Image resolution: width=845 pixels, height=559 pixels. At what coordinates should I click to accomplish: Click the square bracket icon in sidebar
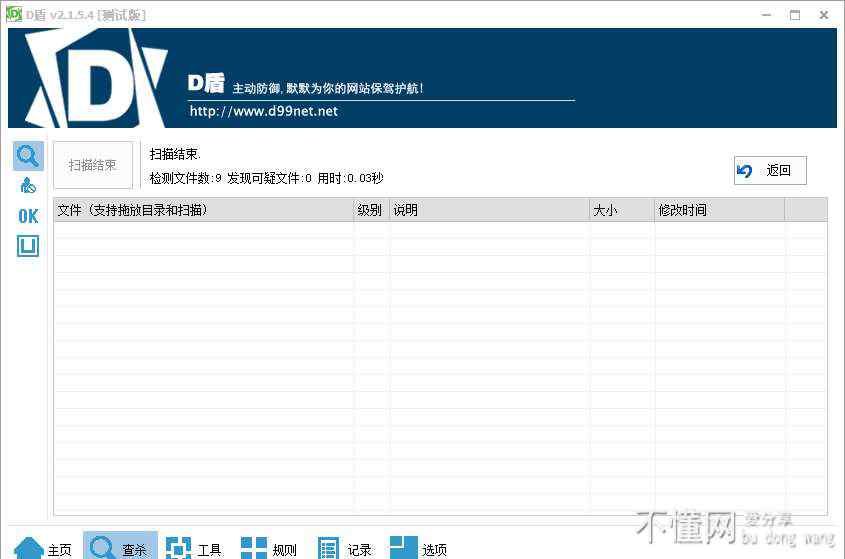point(28,246)
